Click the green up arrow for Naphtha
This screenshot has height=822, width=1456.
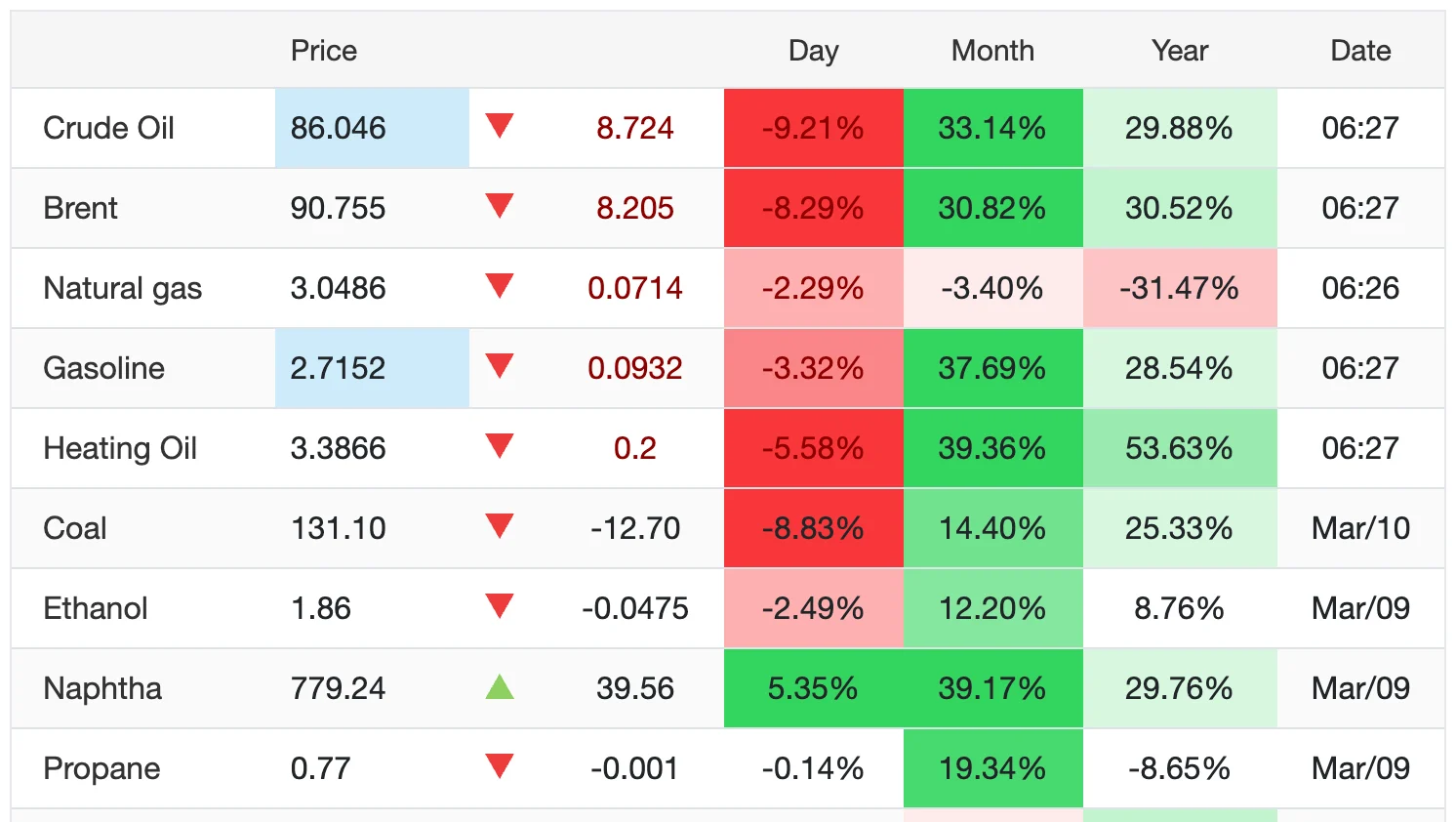pyautogui.click(x=500, y=687)
